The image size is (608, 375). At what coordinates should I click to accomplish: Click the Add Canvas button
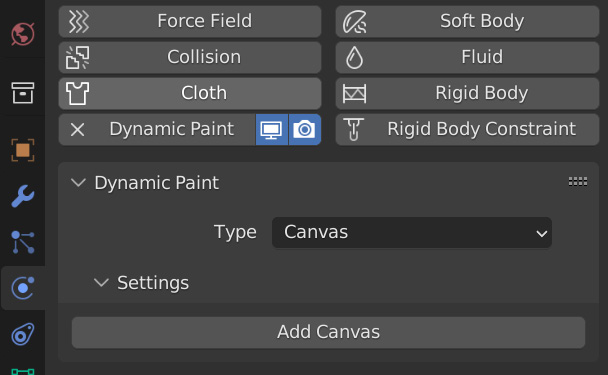[x=328, y=332]
